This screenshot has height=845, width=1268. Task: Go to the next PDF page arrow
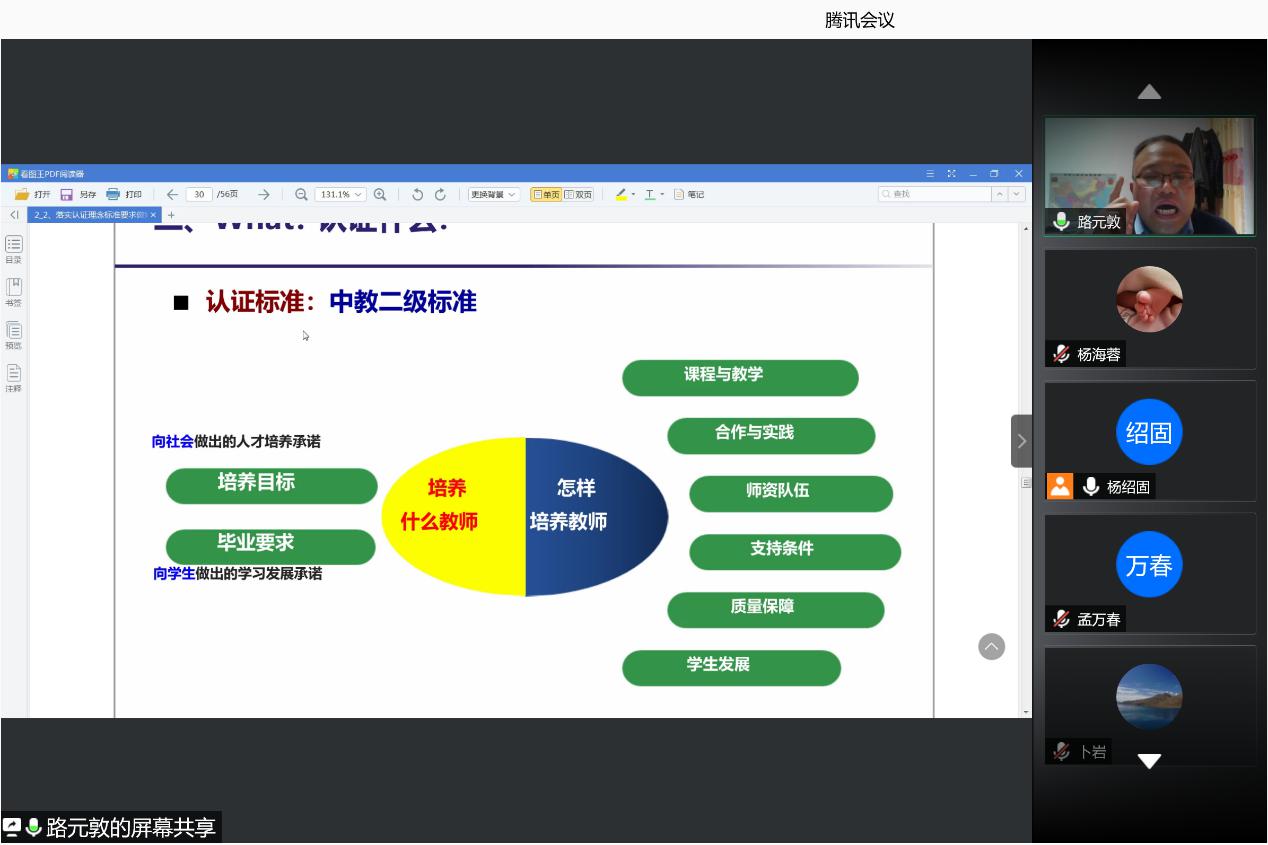[263, 195]
